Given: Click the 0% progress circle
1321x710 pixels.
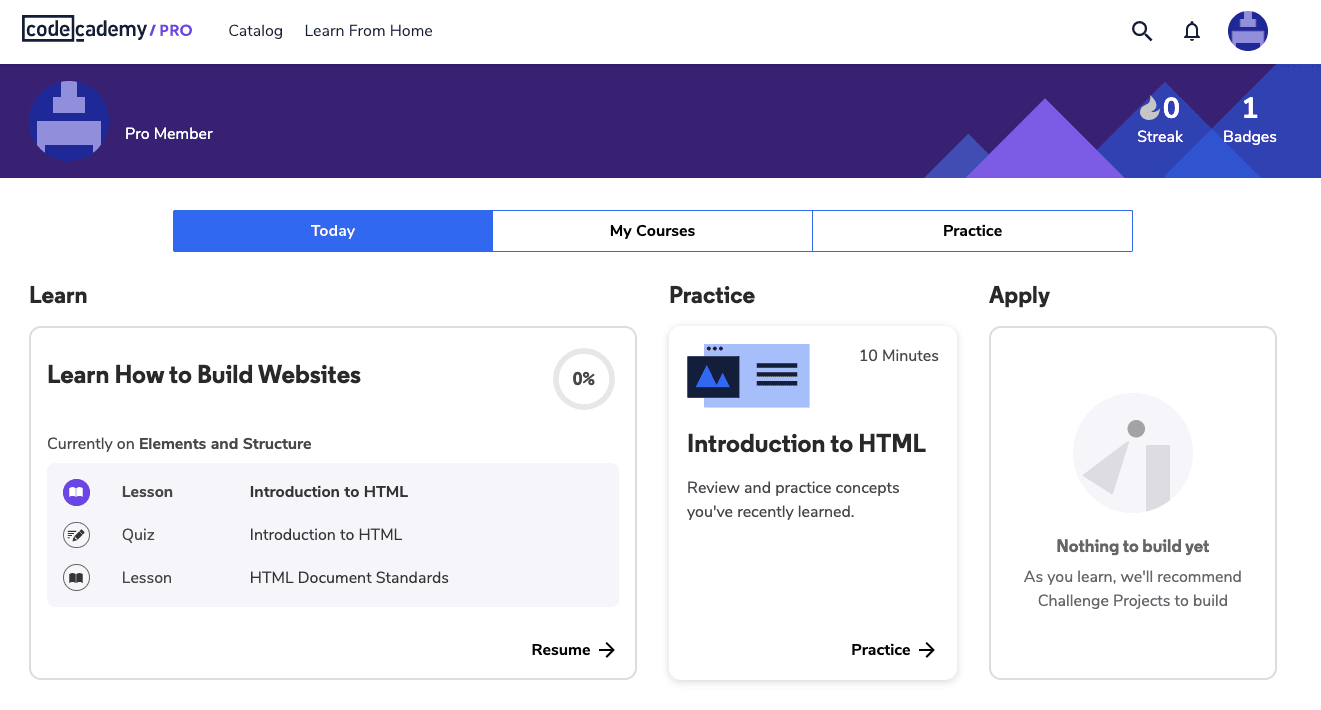Looking at the screenshot, I should [584, 379].
